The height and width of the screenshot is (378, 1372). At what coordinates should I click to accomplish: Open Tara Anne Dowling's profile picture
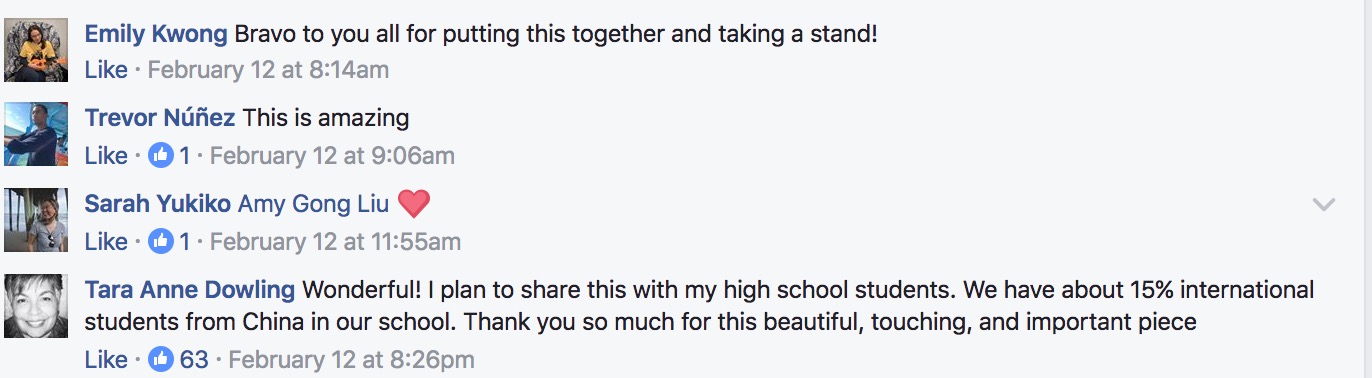click(x=36, y=306)
